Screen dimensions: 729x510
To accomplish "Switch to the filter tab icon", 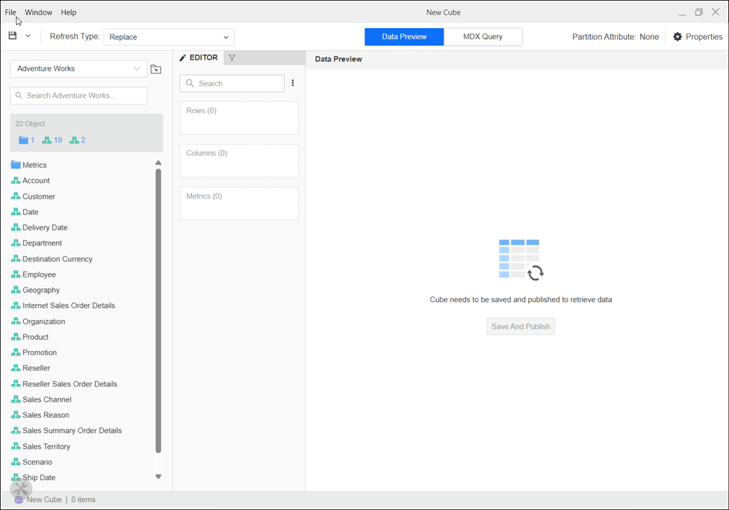I will coord(232,58).
